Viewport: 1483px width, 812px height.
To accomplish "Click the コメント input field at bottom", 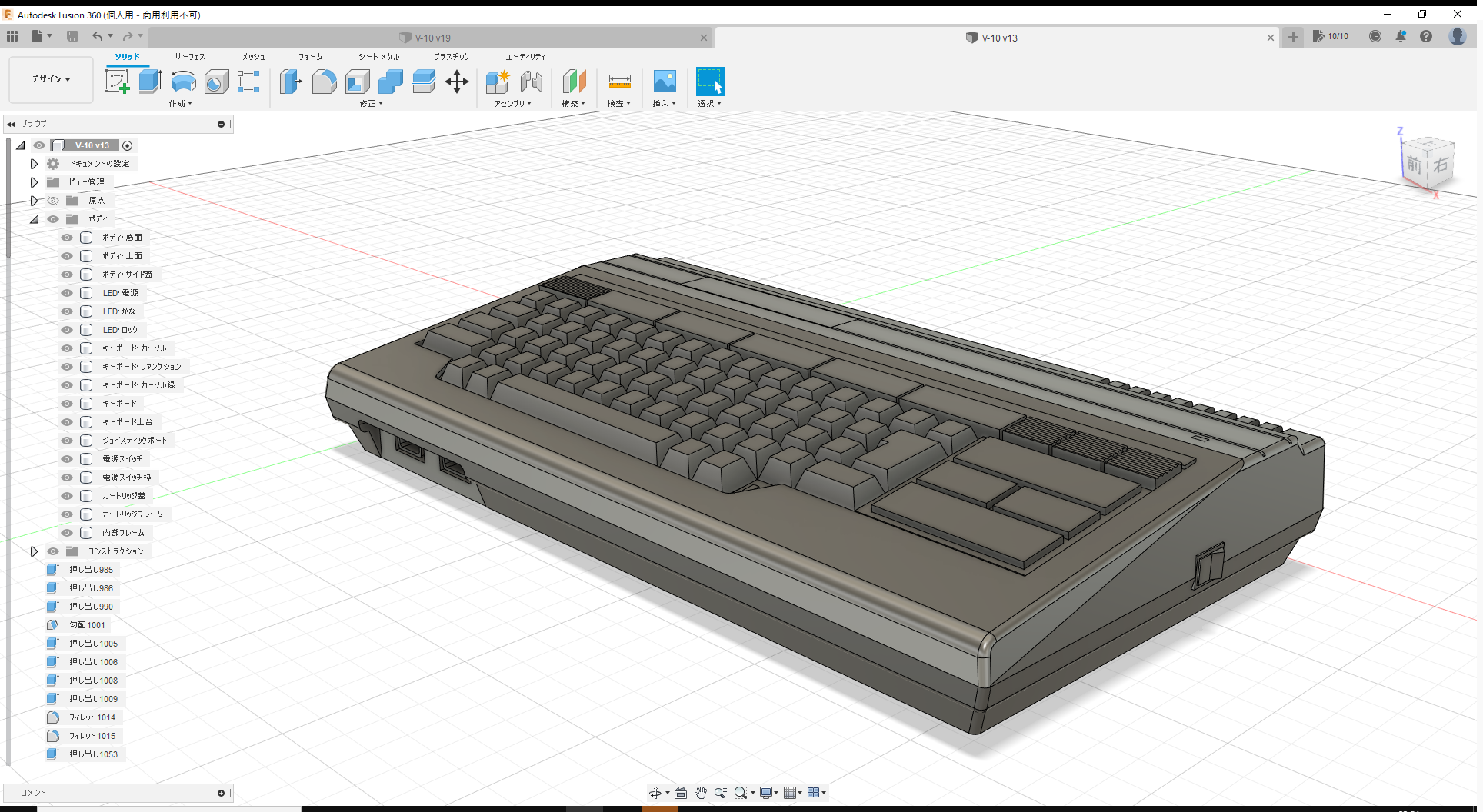I will 115,792.
